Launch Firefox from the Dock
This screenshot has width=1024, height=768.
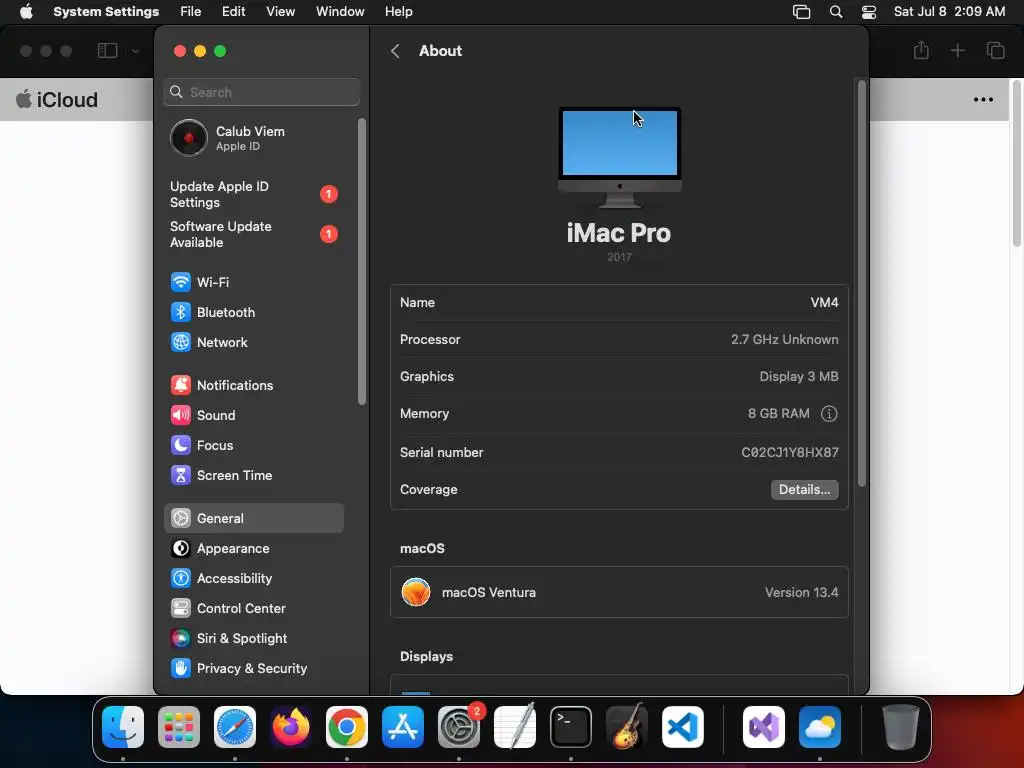(x=291, y=727)
